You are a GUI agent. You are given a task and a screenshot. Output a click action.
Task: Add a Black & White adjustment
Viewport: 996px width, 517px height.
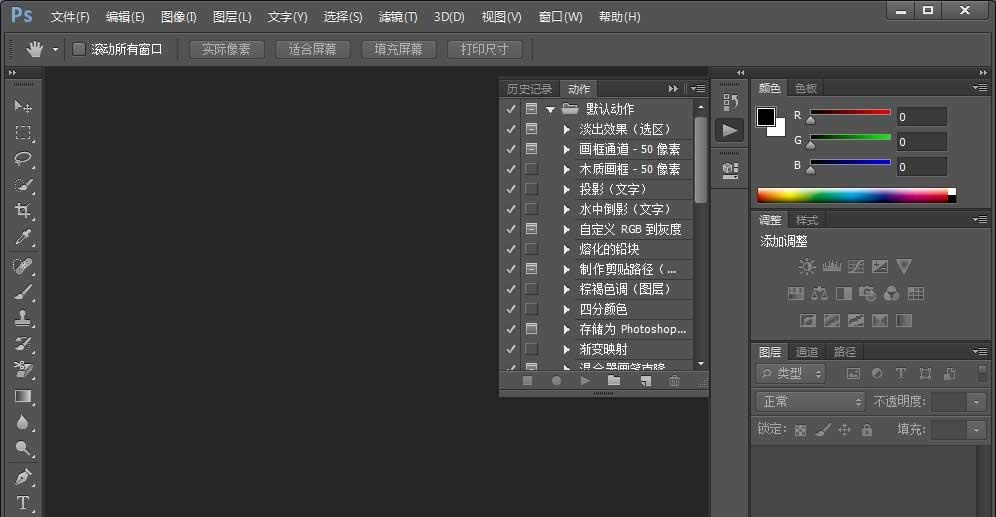844,293
